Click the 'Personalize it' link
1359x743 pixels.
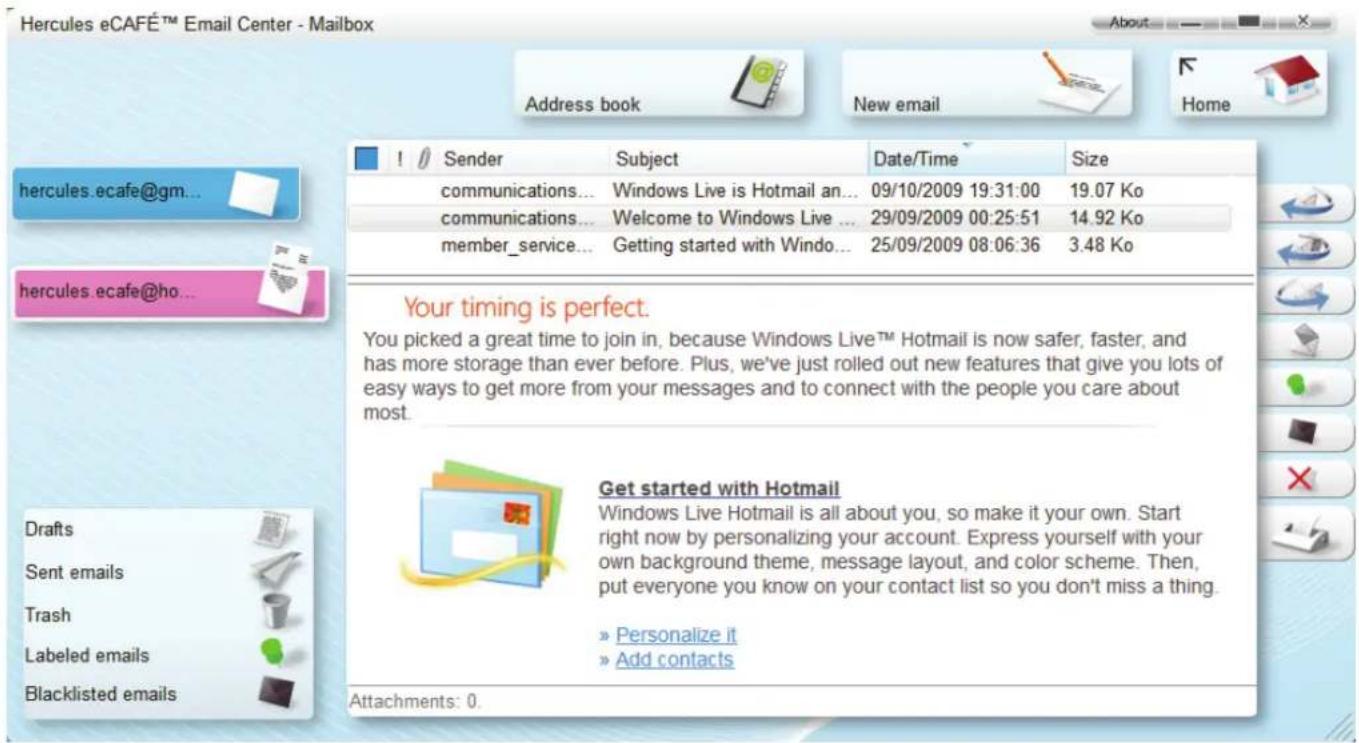click(676, 635)
